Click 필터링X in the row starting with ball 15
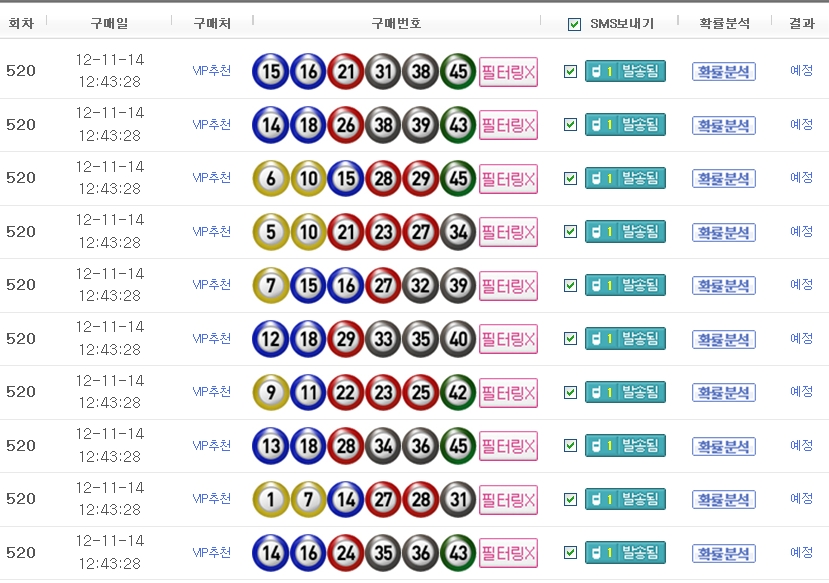This screenshot has width=829, height=583. pyautogui.click(x=508, y=72)
